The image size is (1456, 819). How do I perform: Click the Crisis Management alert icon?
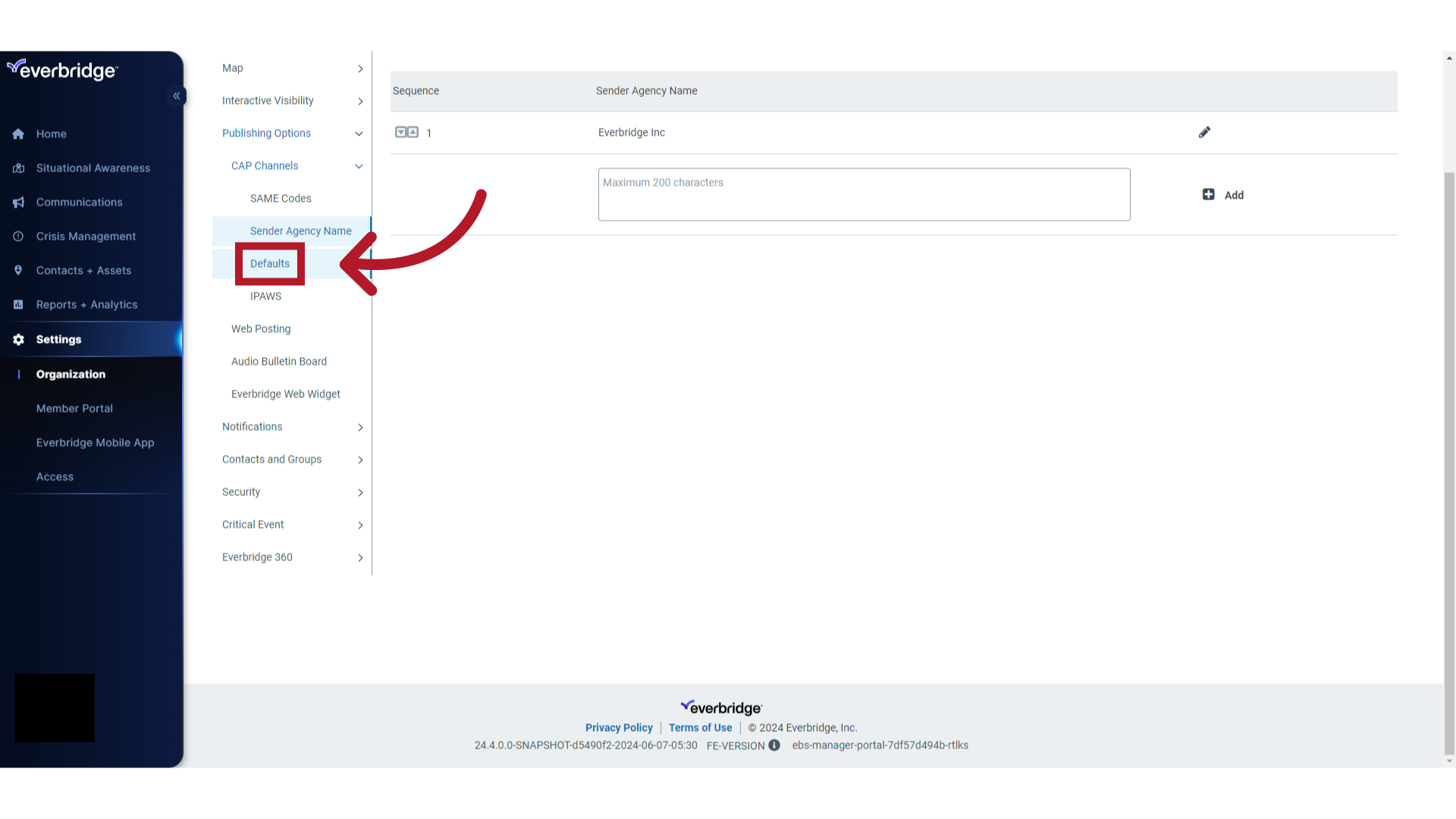click(x=18, y=236)
